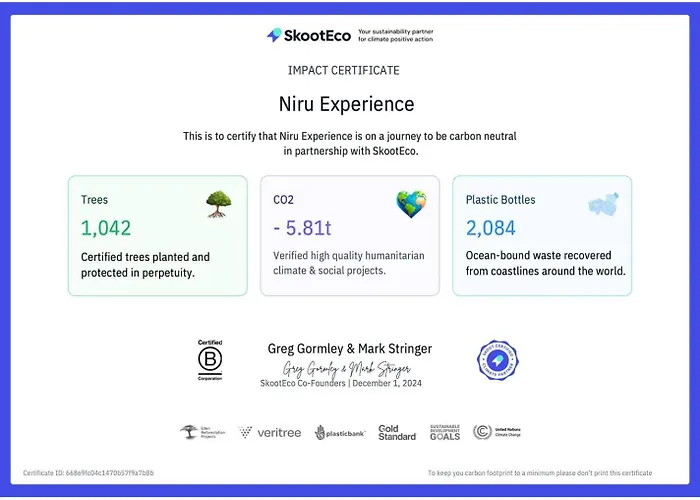The height and width of the screenshot is (500, 700).
Task: Click the Certificate ID text
Action: coord(88,473)
